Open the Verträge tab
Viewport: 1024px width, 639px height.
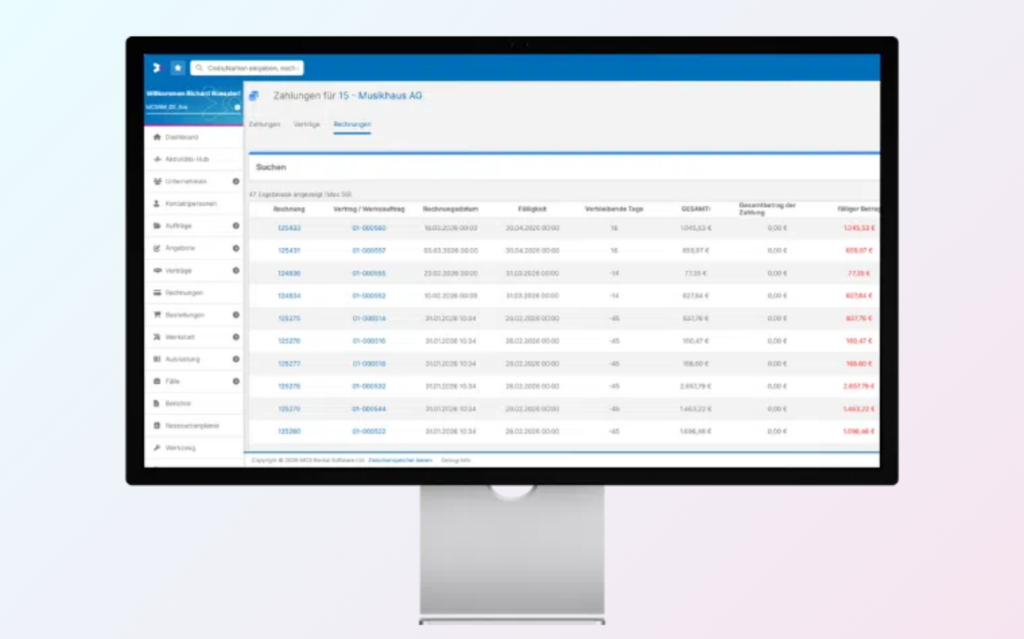click(x=306, y=124)
